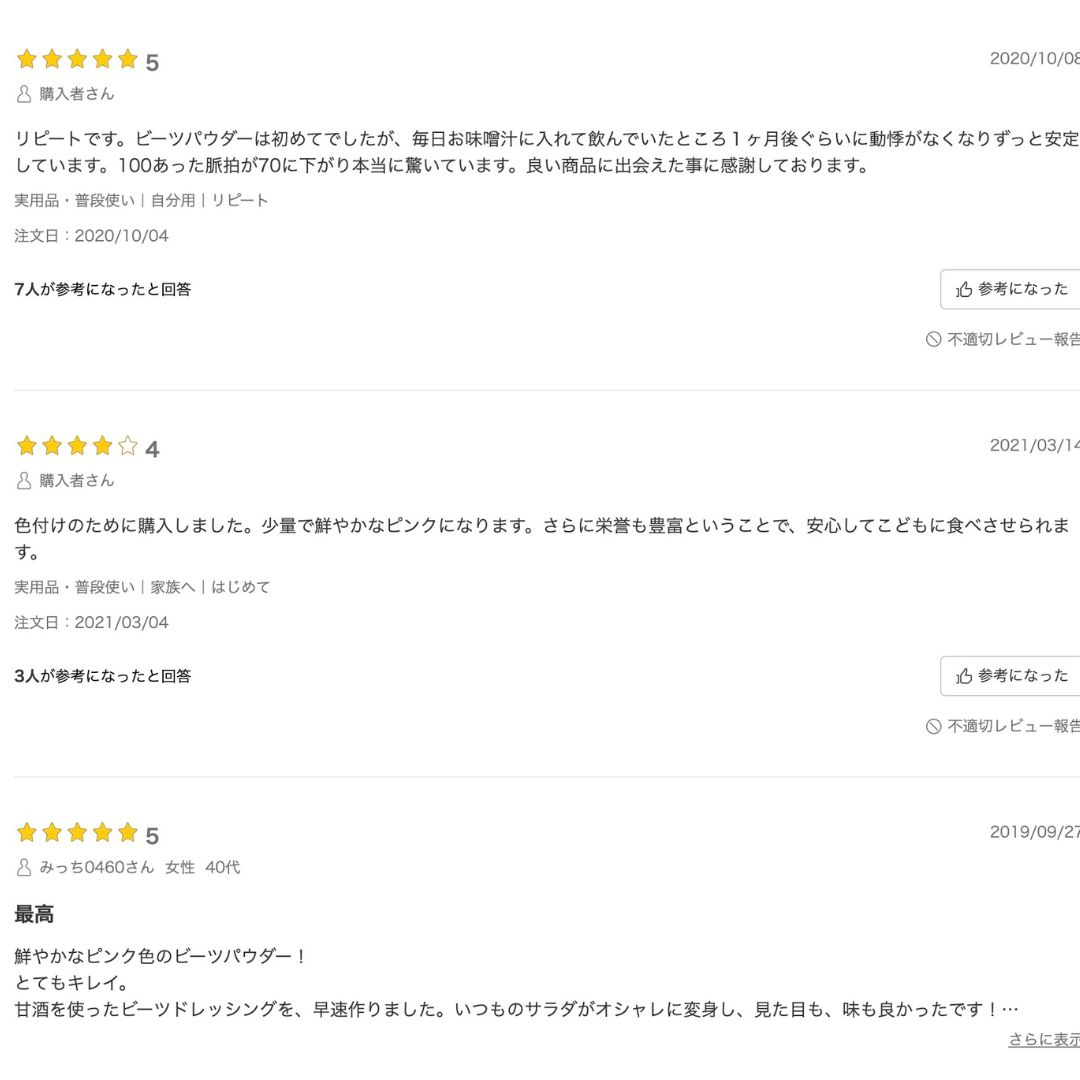1080x1080 pixels.
Task: Click the four-star rating on second review
Action: [77, 446]
